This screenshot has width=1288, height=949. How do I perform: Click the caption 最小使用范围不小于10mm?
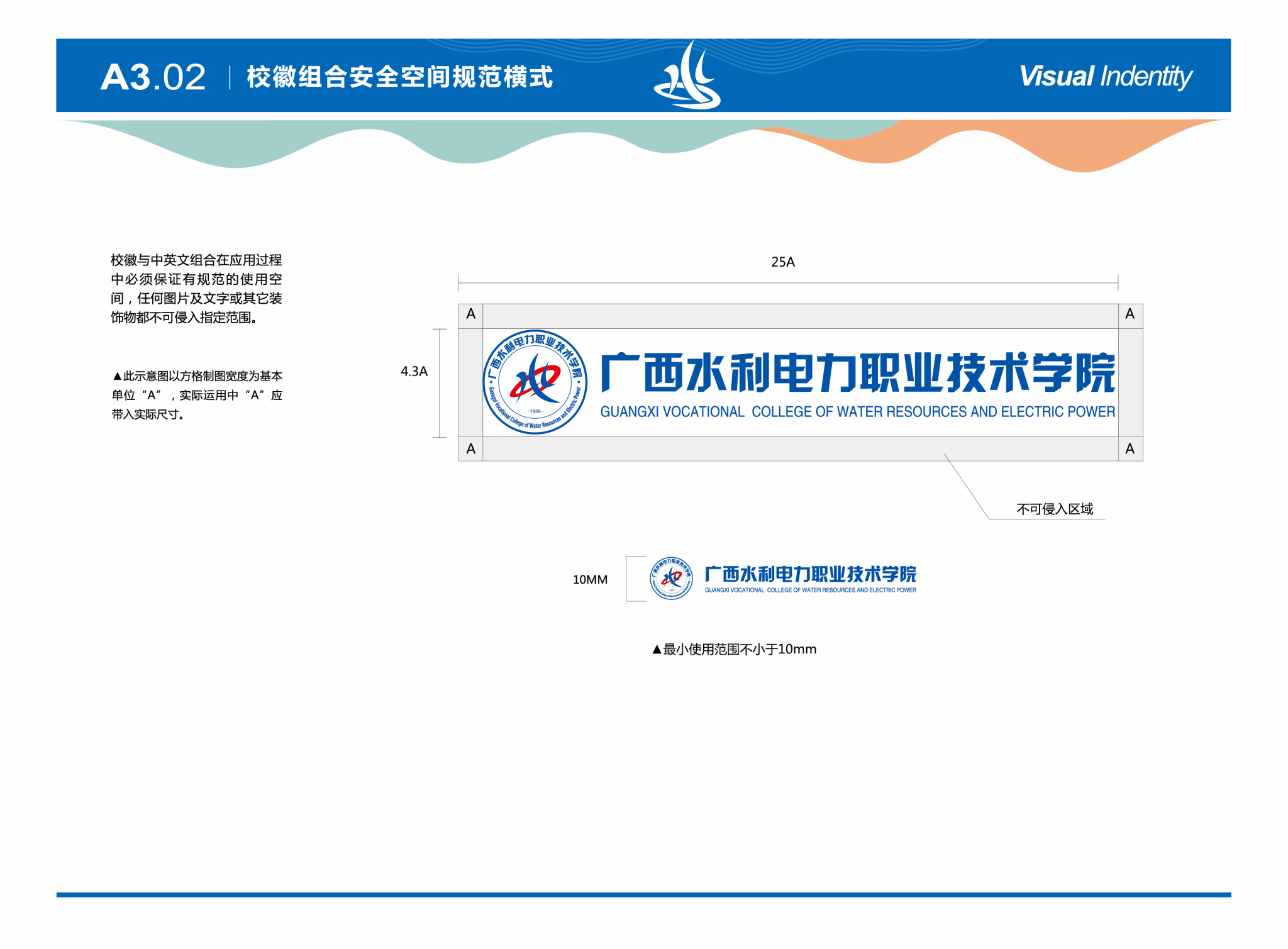734,649
